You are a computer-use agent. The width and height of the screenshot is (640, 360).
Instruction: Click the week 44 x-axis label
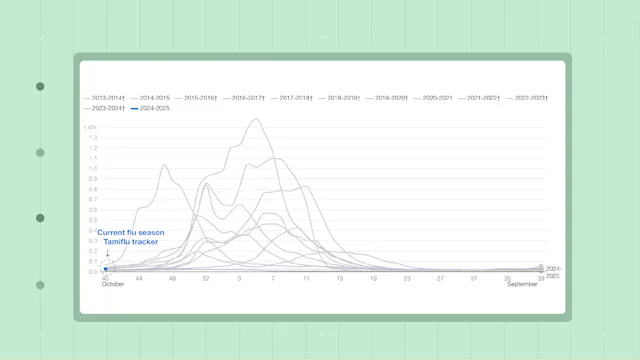click(x=139, y=278)
